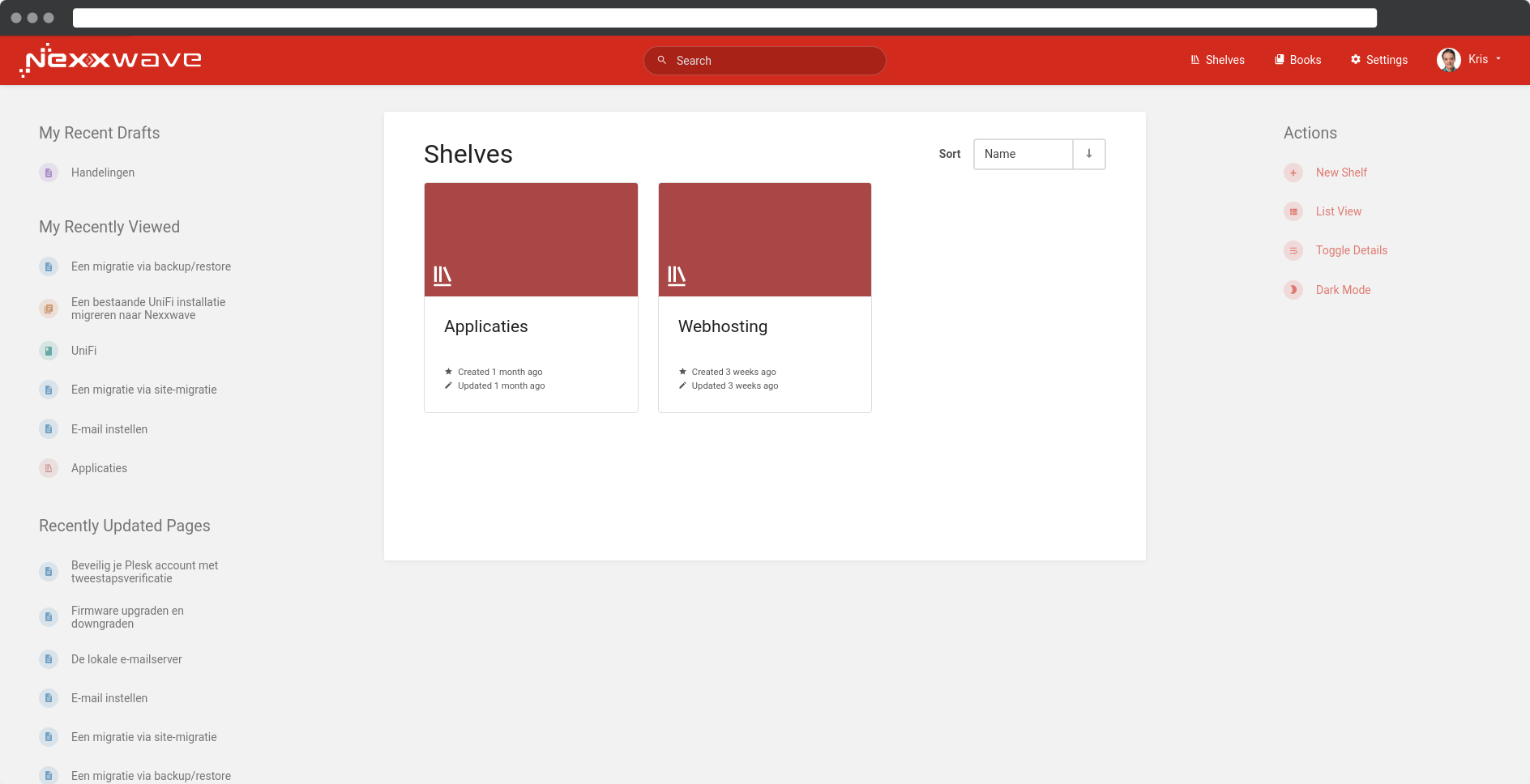Screen dimensions: 1530x784
Task: Open 'Een migratie via backup/restore' under Recently Updated Pages
Action: click(151, 776)
